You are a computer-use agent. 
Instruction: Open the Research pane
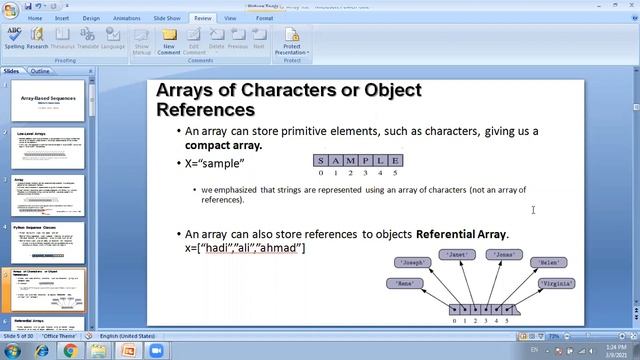click(x=37, y=38)
